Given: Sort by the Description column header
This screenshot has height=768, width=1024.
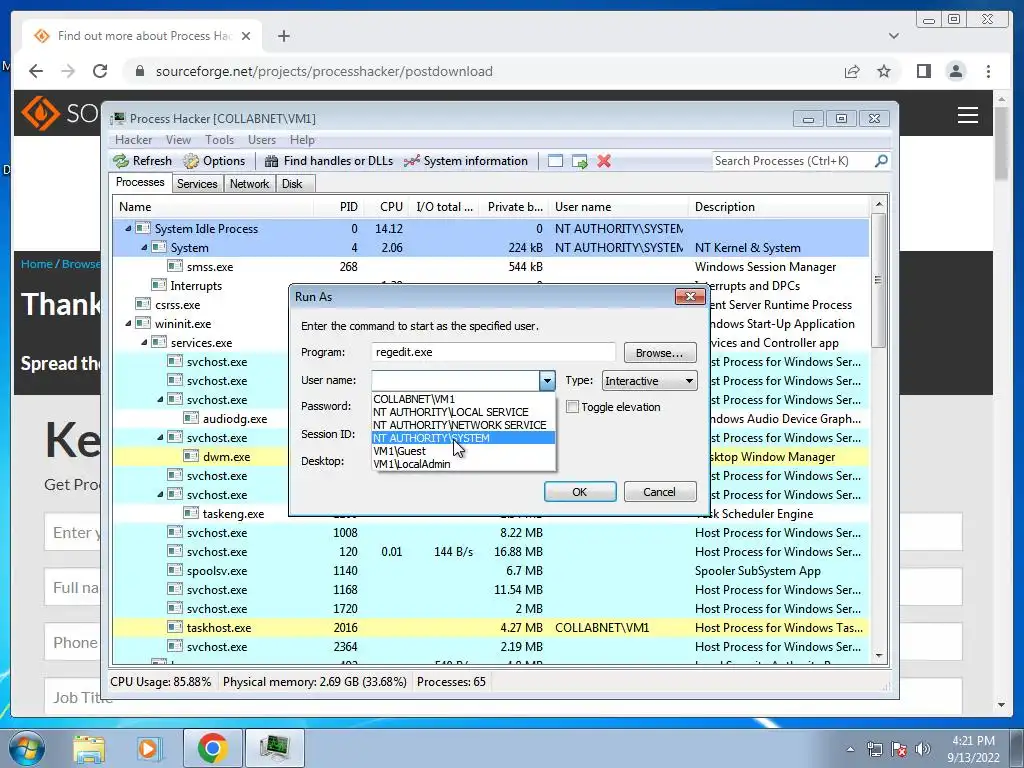Looking at the screenshot, I should pyautogui.click(x=779, y=207).
